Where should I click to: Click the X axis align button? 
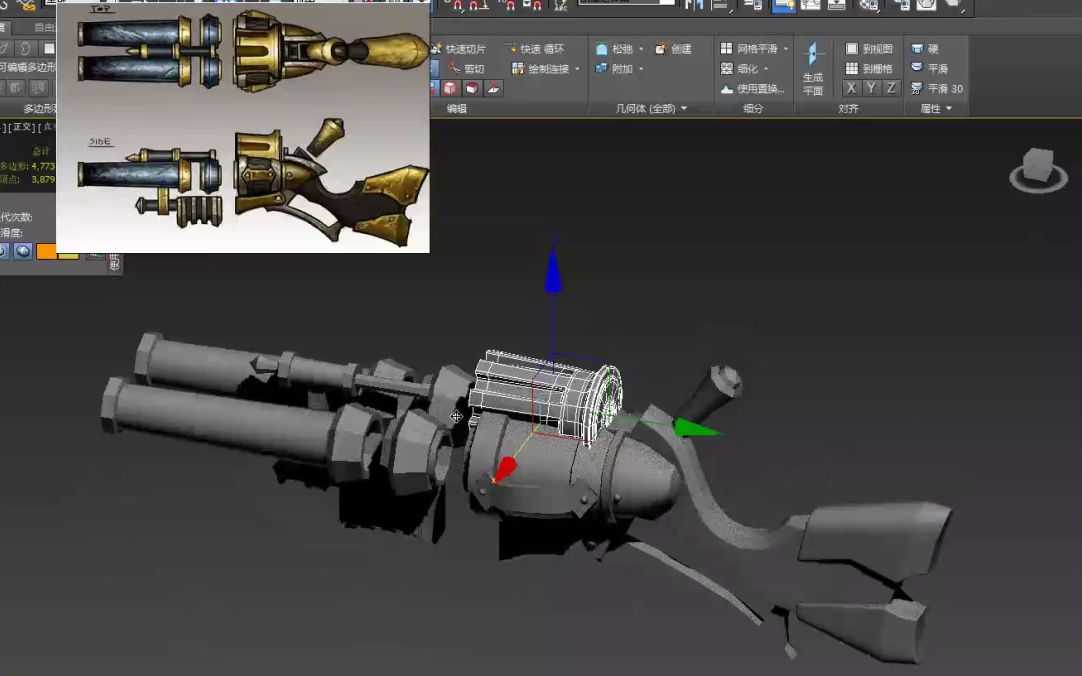click(x=852, y=88)
